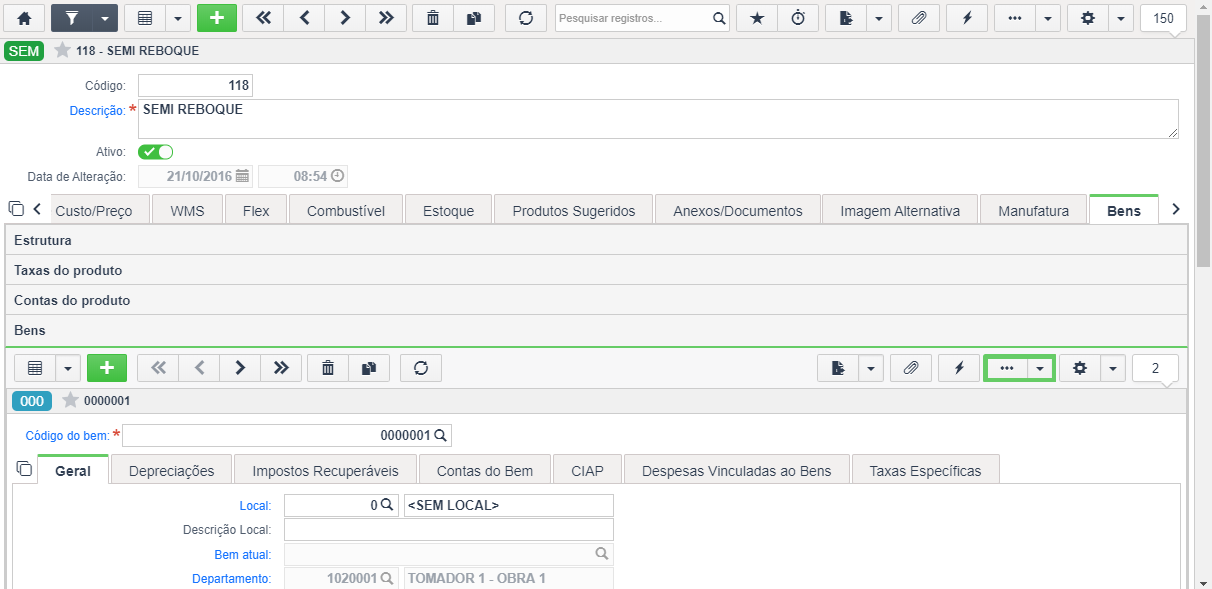Jump to first record in top toolbar
This screenshot has height=589, width=1212.
263,18
